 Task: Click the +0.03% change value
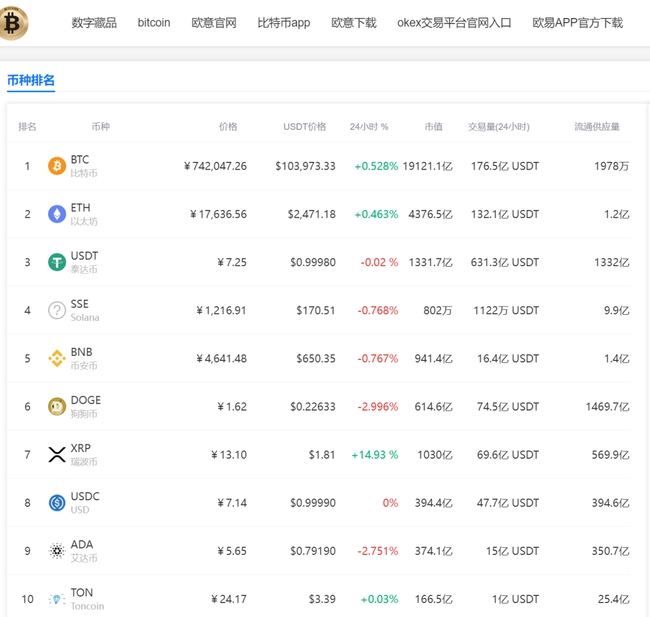point(379,599)
